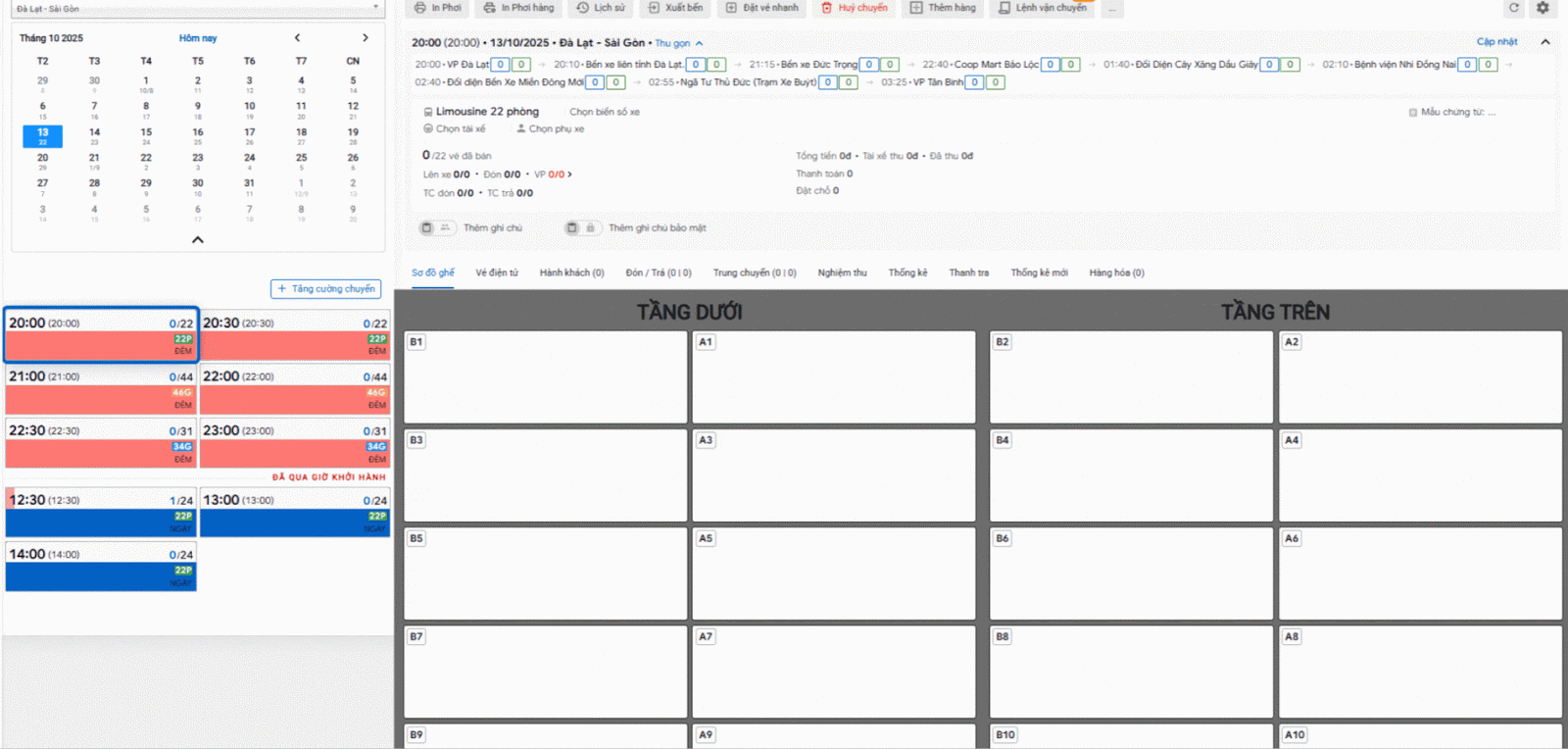Open the Thống kê mới tab
The image size is (1568, 749).
pyautogui.click(x=1039, y=273)
